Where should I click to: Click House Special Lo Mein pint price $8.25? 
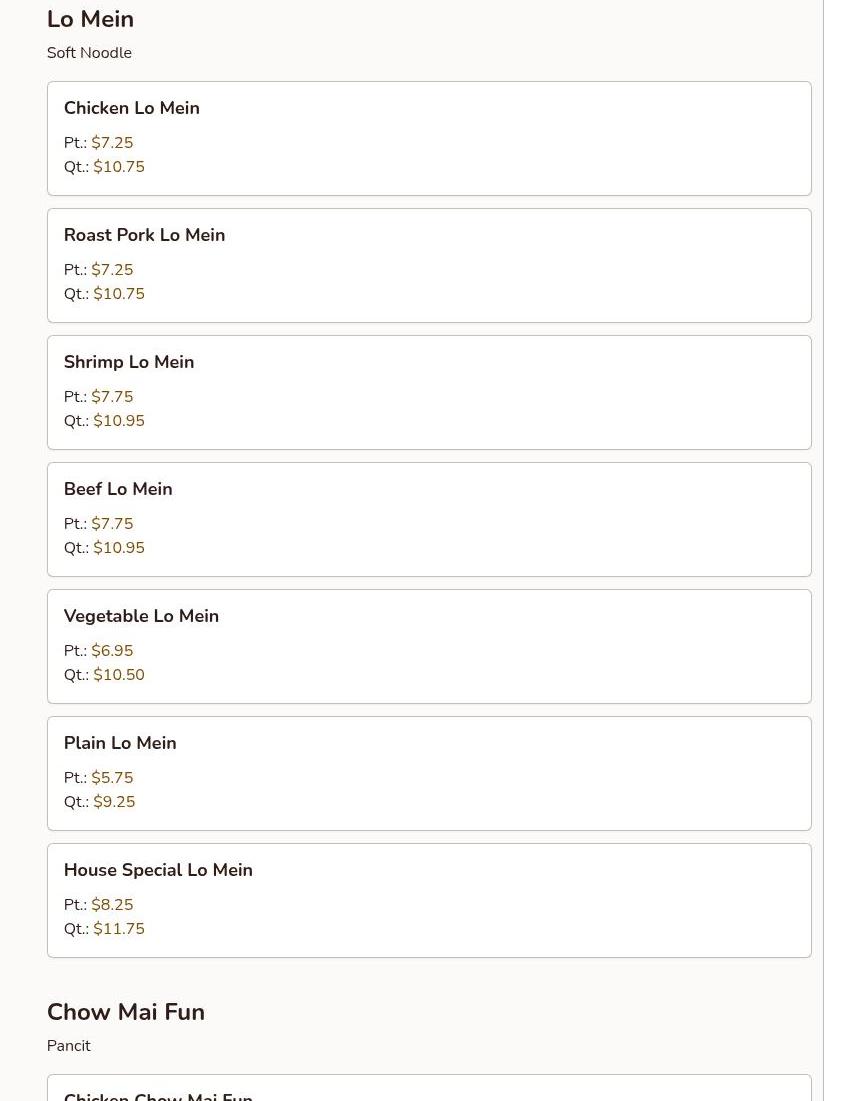pyautogui.click(x=112, y=905)
